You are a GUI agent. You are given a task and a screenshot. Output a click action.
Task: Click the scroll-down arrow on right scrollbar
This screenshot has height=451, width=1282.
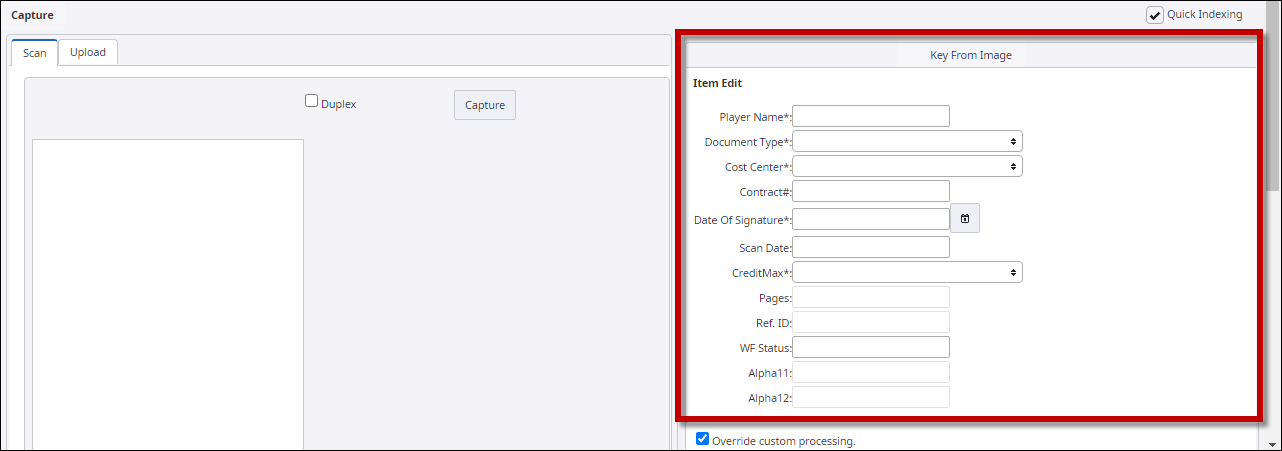pos(1273,442)
